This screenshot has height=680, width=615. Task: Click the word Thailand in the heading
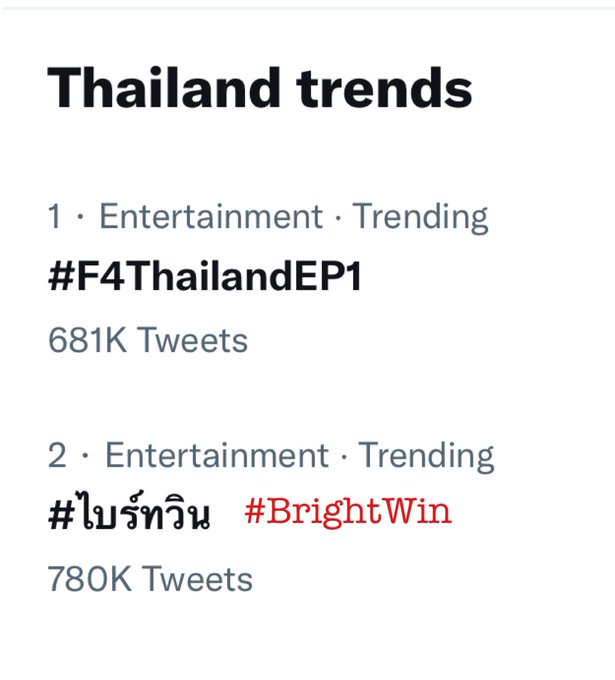(164, 88)
